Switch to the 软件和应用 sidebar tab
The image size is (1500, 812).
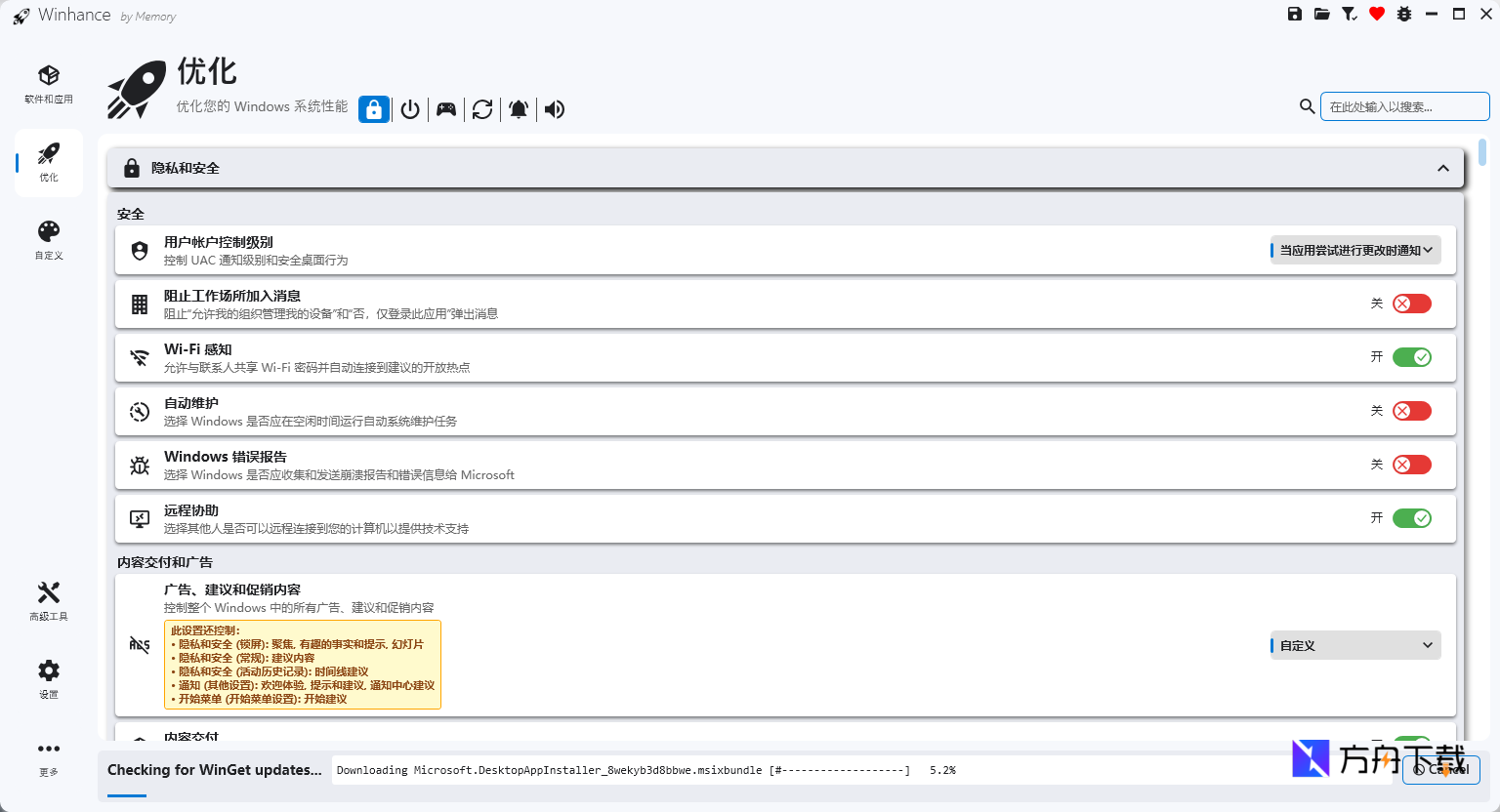(49, 85)
